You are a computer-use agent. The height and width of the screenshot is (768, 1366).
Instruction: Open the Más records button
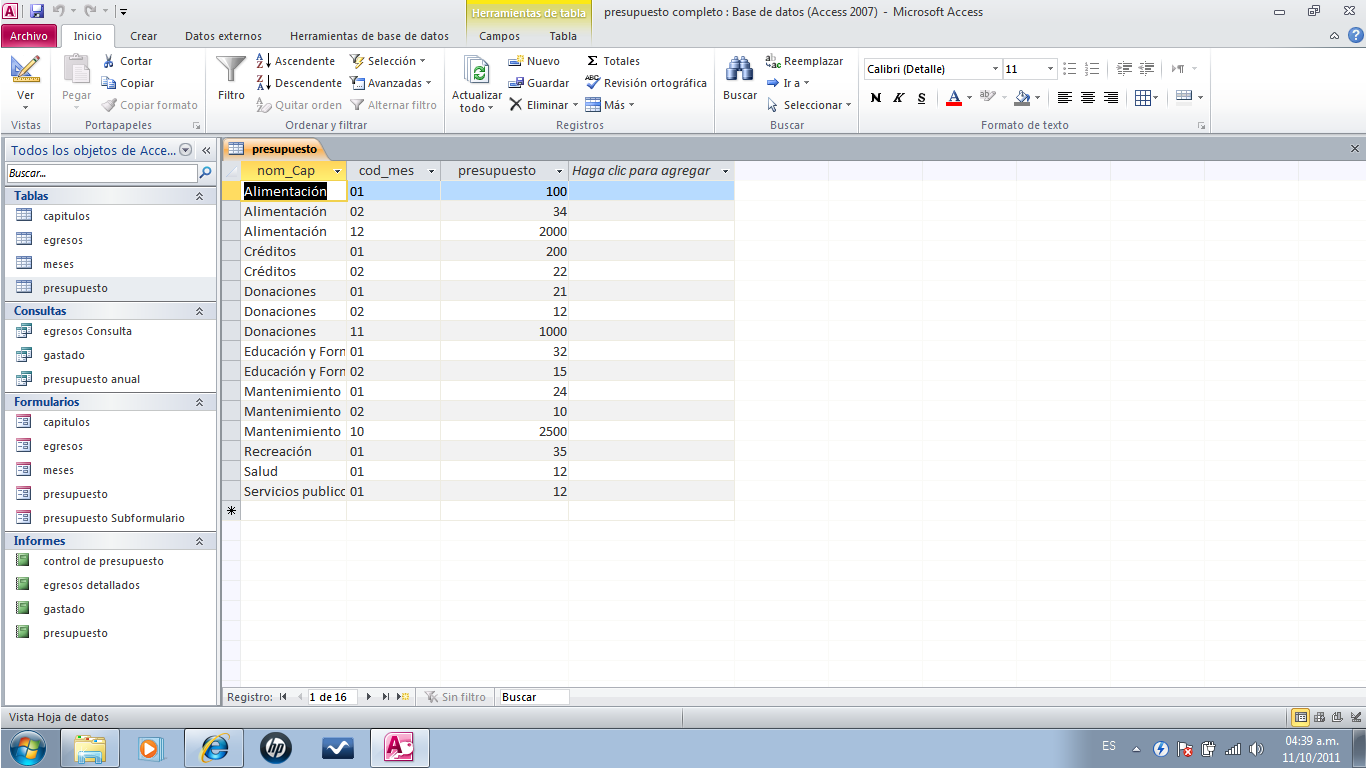tap(608, 105)
